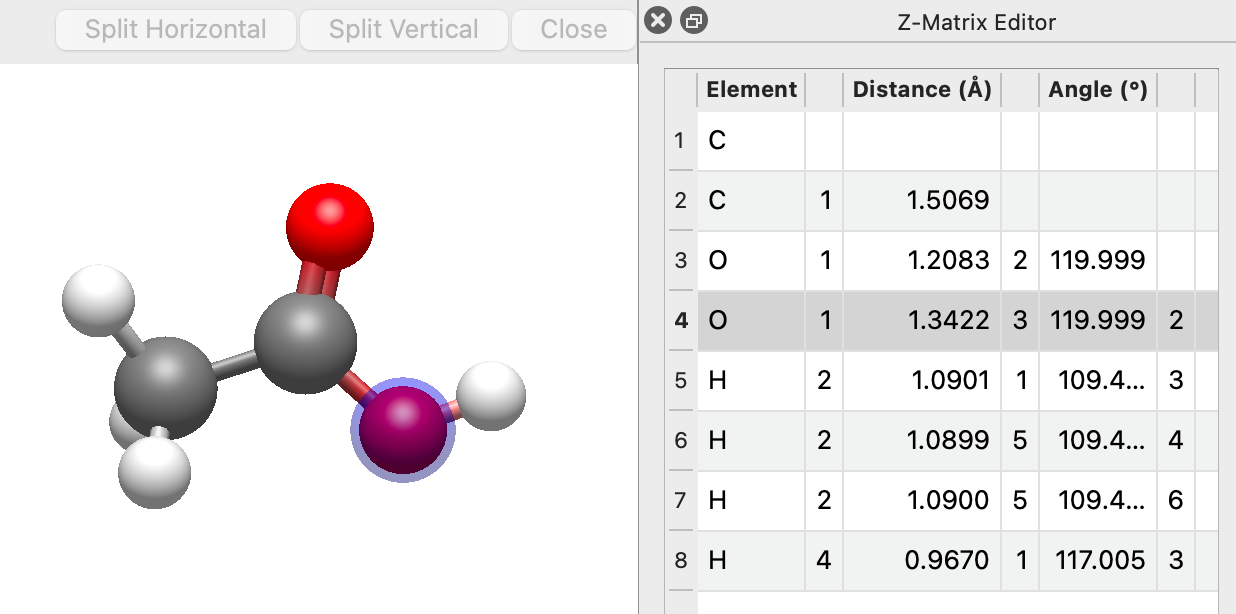The width and height of the screenshot is (1236, 614).
Task: Select the H element cell in row 8
Action: click(x=751, y=560)
